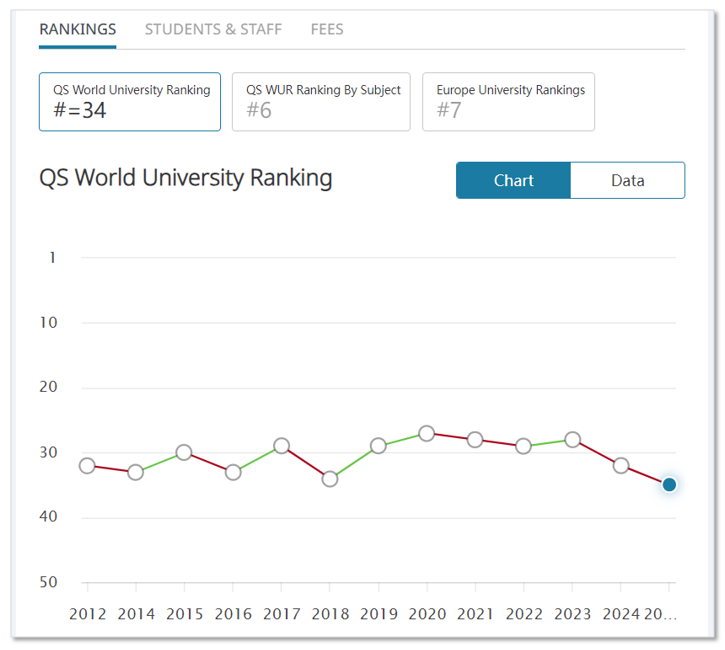This screenshot has width=725, height=650.
Task: Click the 2020 data point on the chart
Action: click(x=427, y=434)
